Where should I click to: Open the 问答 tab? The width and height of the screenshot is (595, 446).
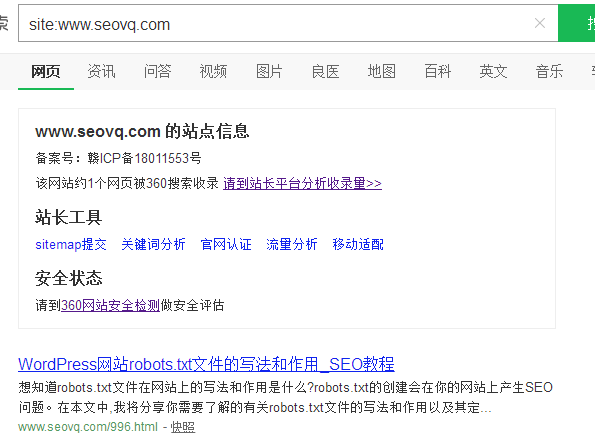pos(157,71)
